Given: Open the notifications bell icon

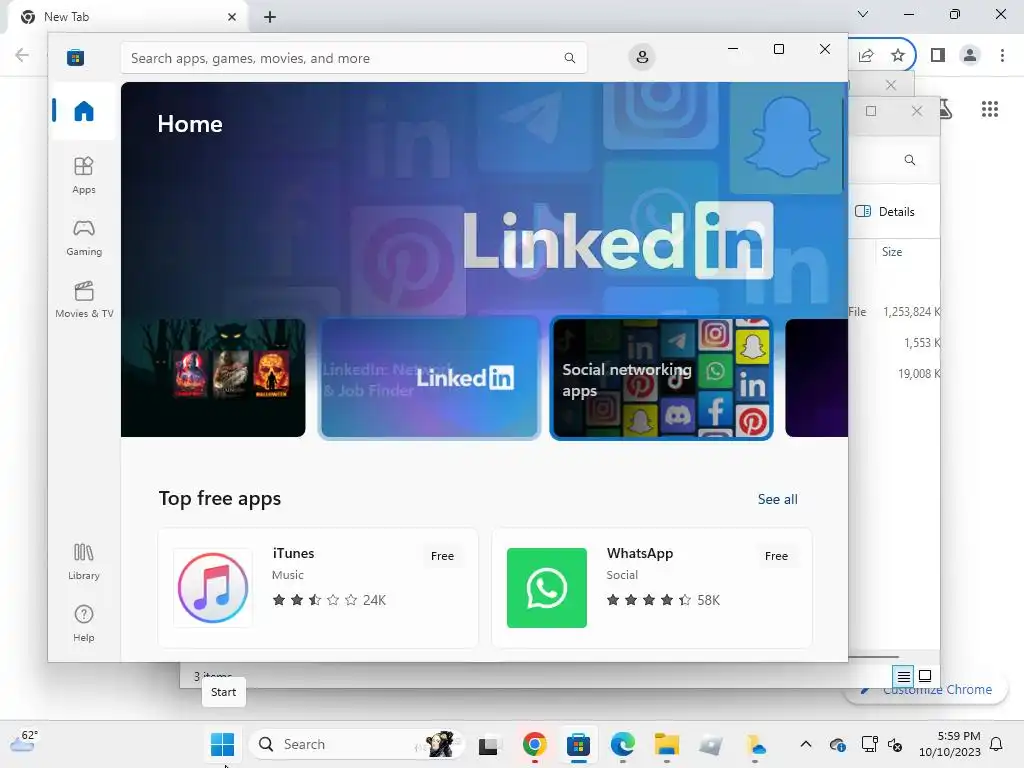Looking at the screenshot, I should tap(997, 744).
